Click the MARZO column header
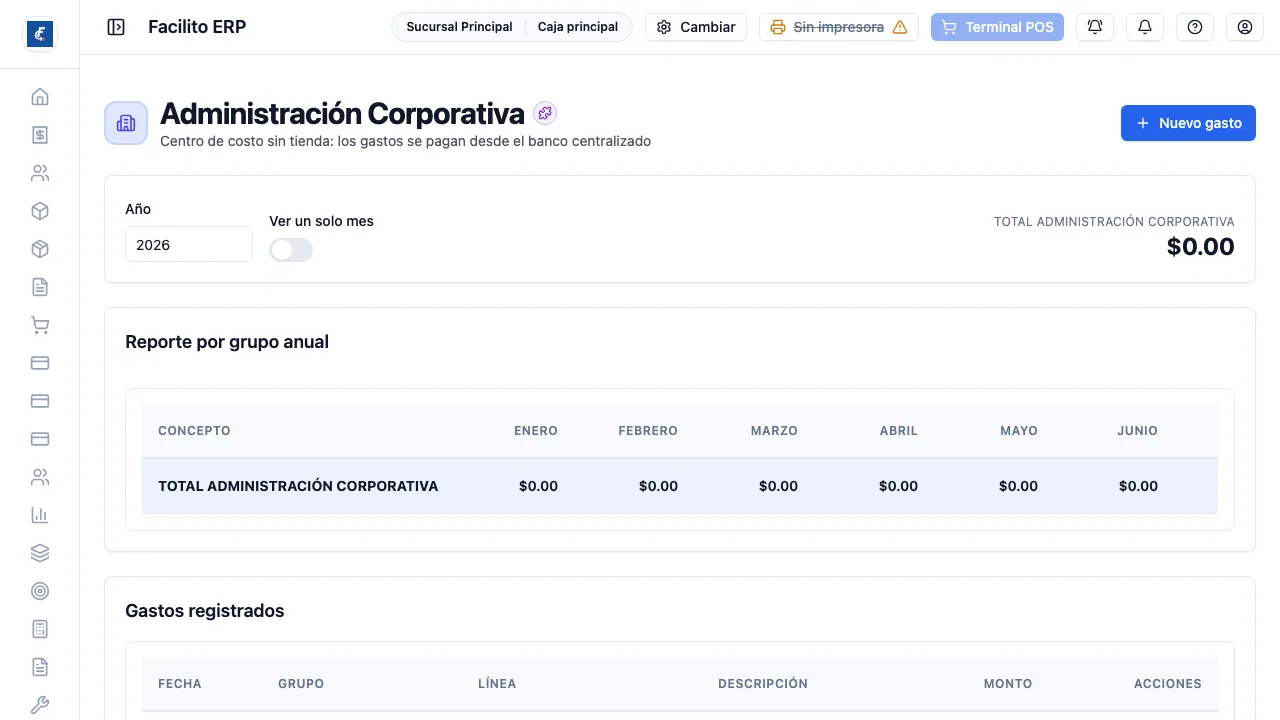This screenshot has width=1280, height=720. click(x=774, y=431)
